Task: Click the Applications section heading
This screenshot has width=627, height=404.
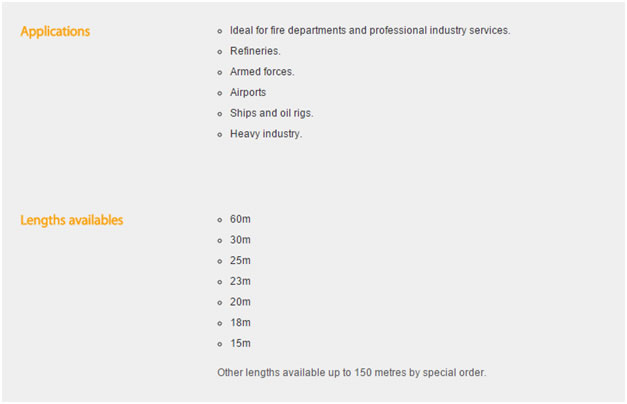Action: 55,31
